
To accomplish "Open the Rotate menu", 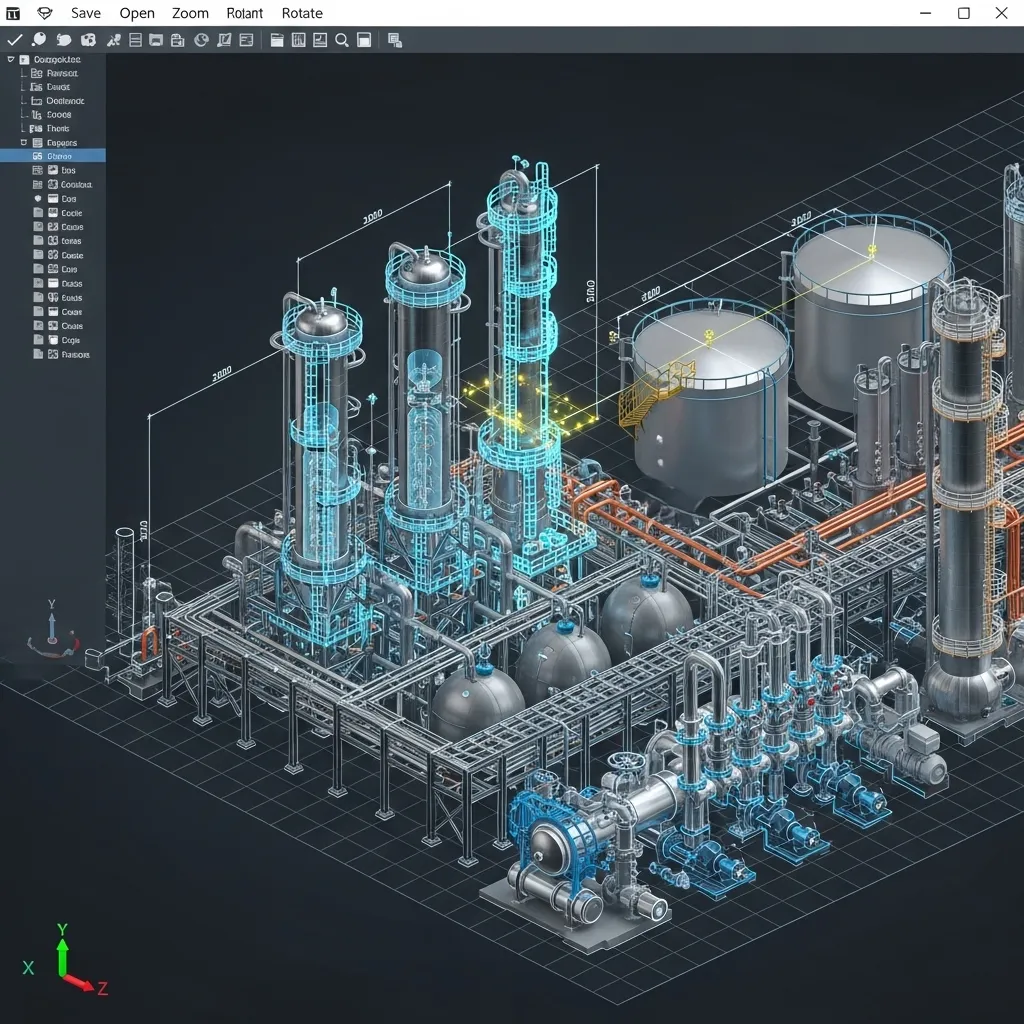I will click(x=302, y=13).
